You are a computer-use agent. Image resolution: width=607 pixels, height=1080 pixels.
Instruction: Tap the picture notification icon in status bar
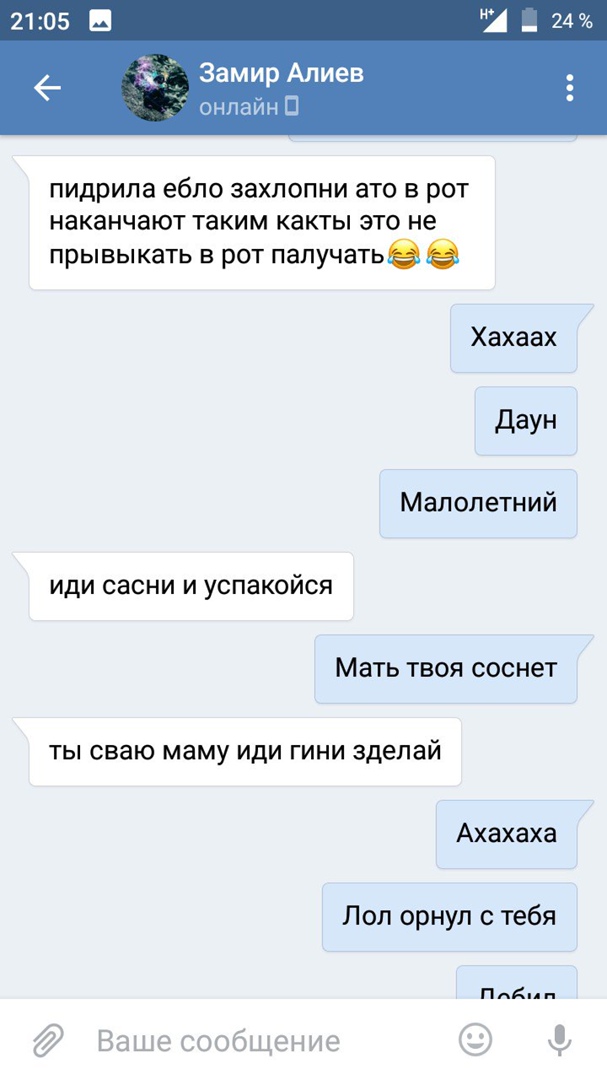(101, 21)
